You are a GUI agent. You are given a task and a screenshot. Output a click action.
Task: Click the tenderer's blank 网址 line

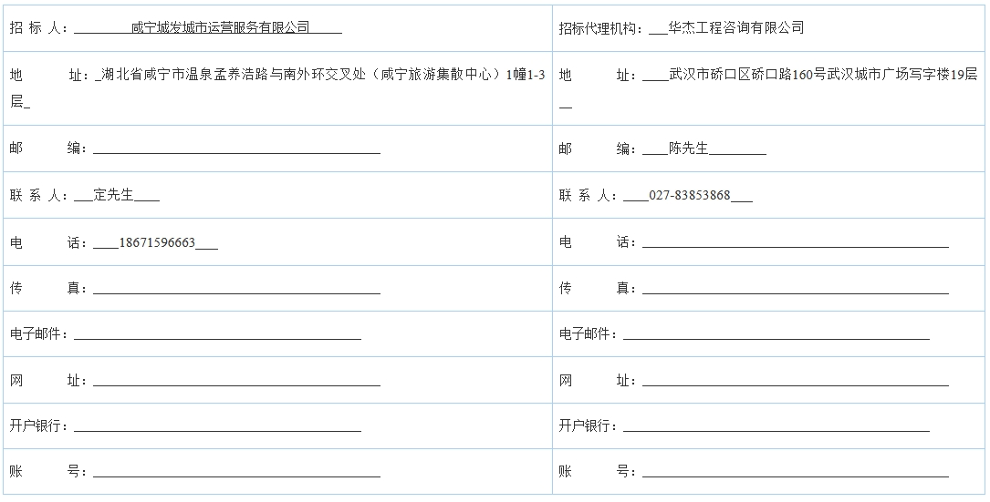(x=235, y=381)
